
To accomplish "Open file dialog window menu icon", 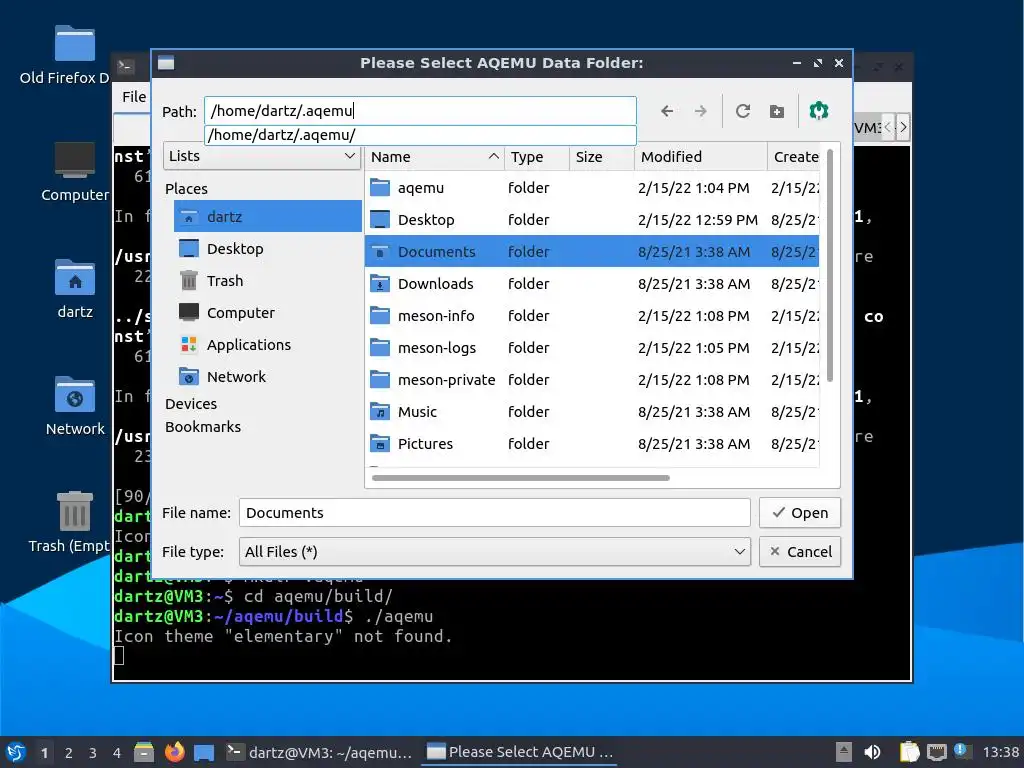I will (x=166, y=63).
